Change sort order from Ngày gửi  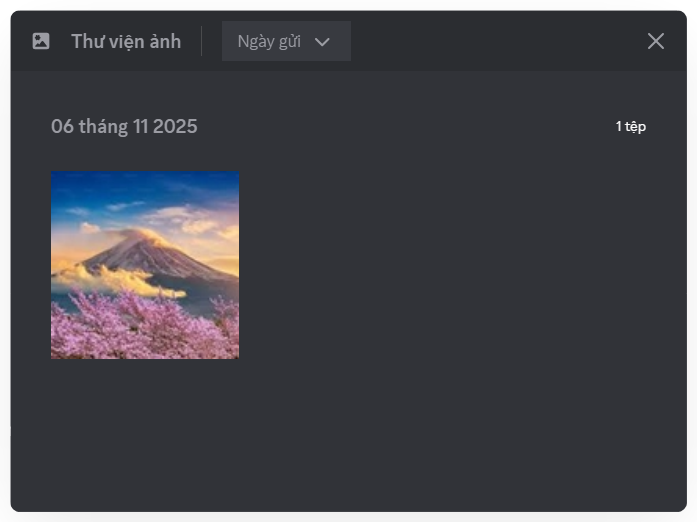click(x=286, y=41)
